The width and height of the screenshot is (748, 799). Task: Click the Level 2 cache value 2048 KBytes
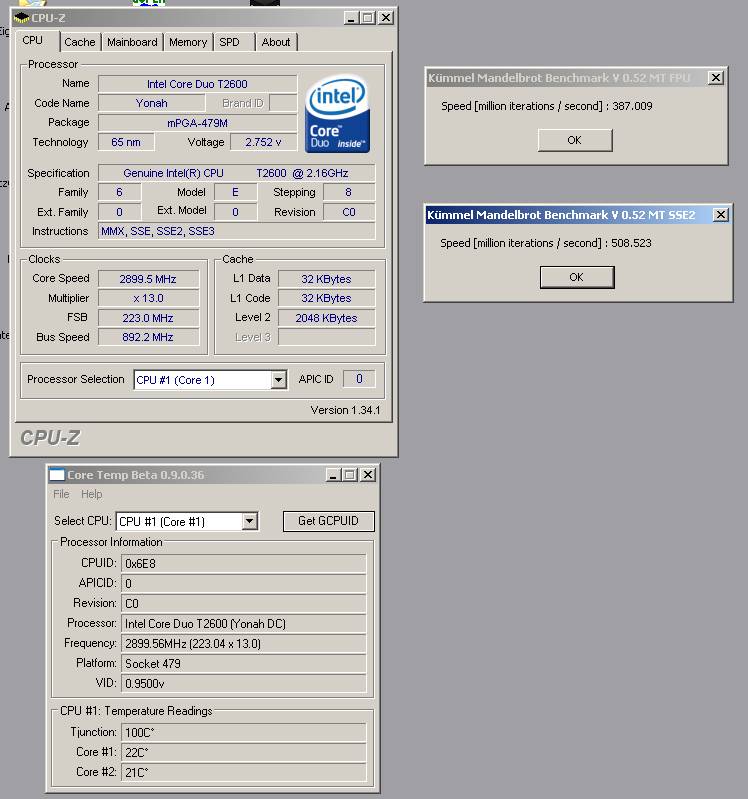[x=327, y=318]
